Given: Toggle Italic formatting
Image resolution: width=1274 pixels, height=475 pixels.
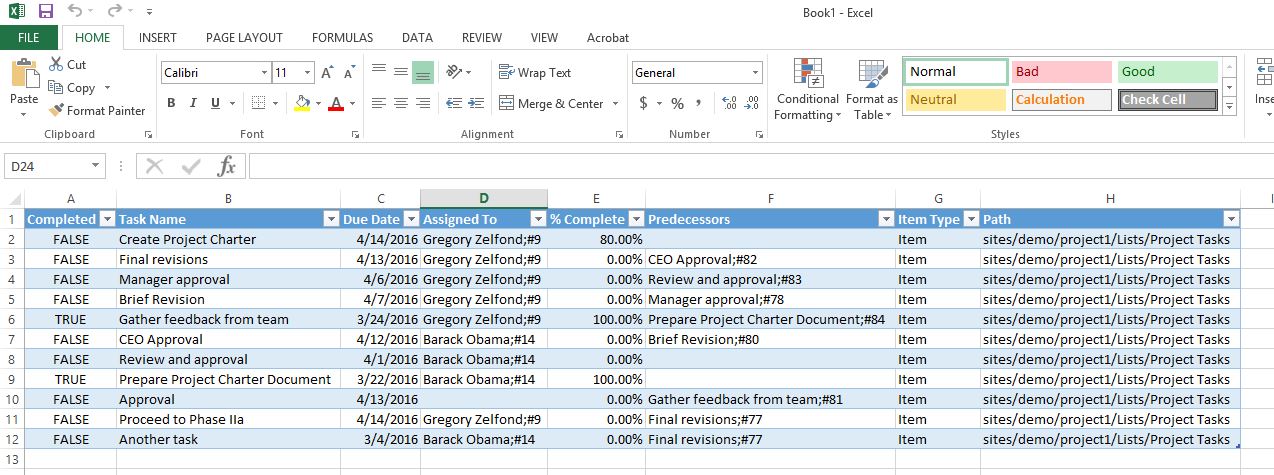Looking at the screenshot, I should (x=193, y=103).
